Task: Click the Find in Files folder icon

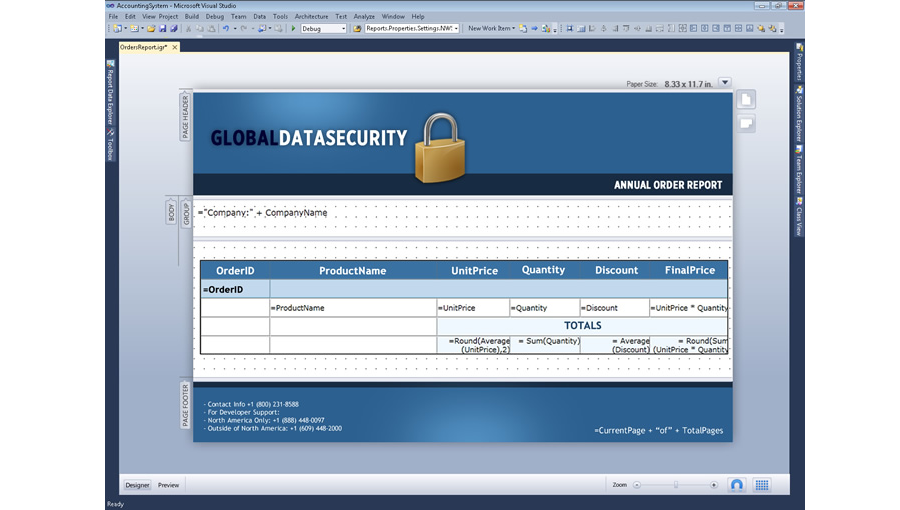Action: 357,28
